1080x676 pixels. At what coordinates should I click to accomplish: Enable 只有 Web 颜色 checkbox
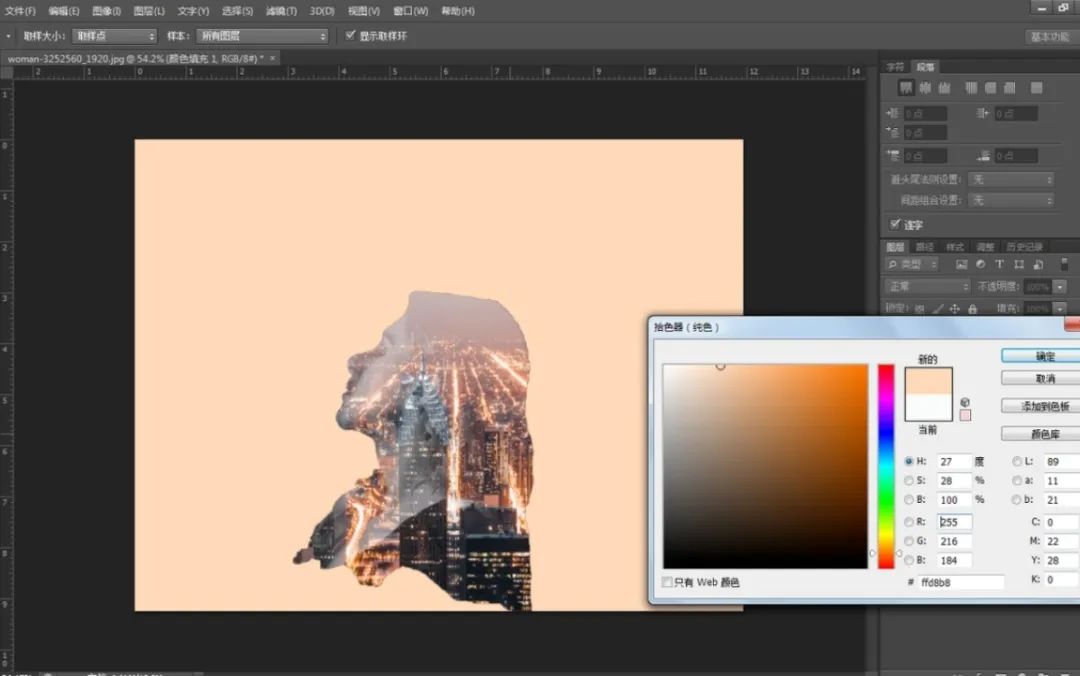coord(667,582)
